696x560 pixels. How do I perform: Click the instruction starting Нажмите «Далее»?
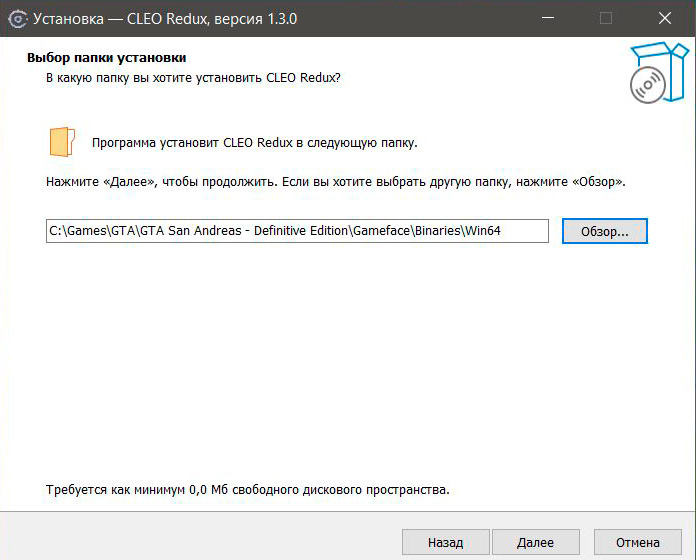336,181
